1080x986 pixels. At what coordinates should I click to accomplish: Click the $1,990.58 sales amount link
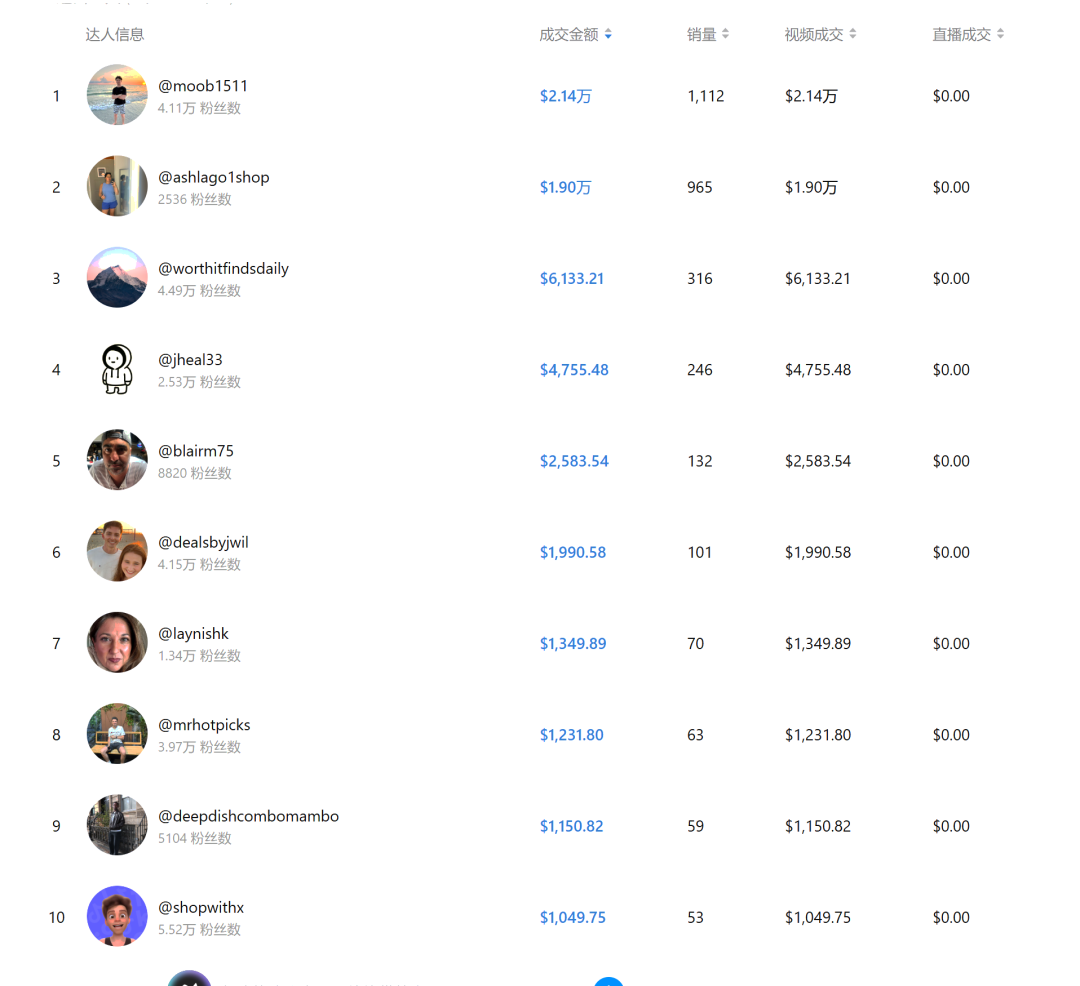pyautogui.click(x=573, y=552)
